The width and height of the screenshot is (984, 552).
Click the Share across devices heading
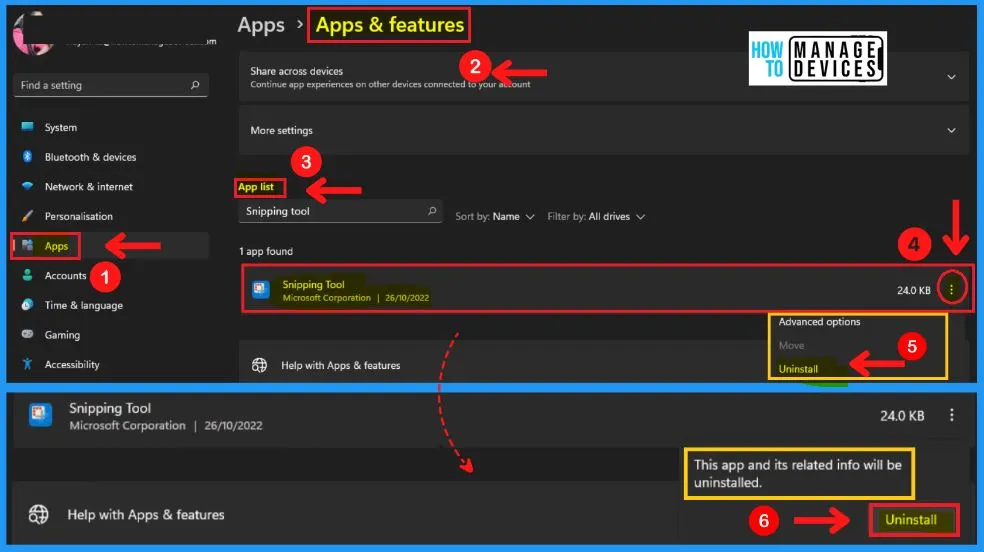[x=296, y=71]
